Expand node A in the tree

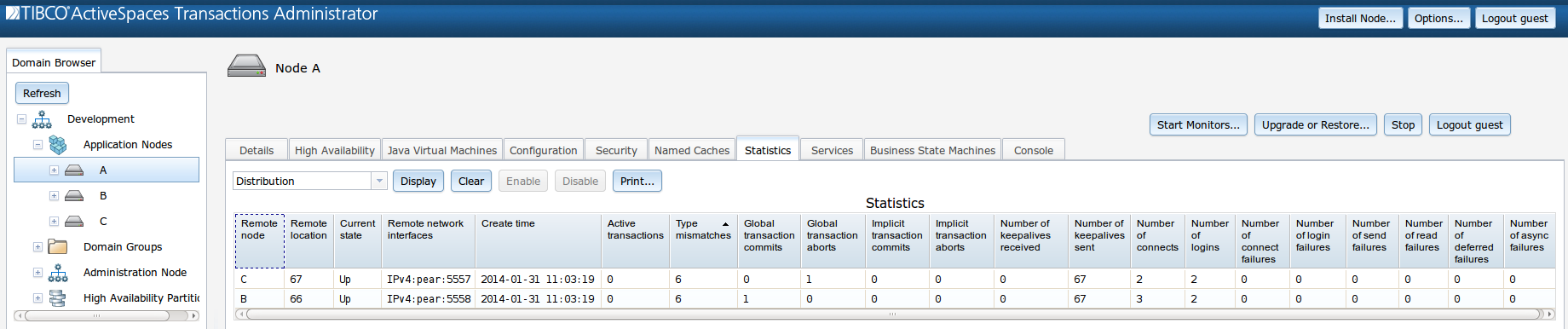coord(54,170)
